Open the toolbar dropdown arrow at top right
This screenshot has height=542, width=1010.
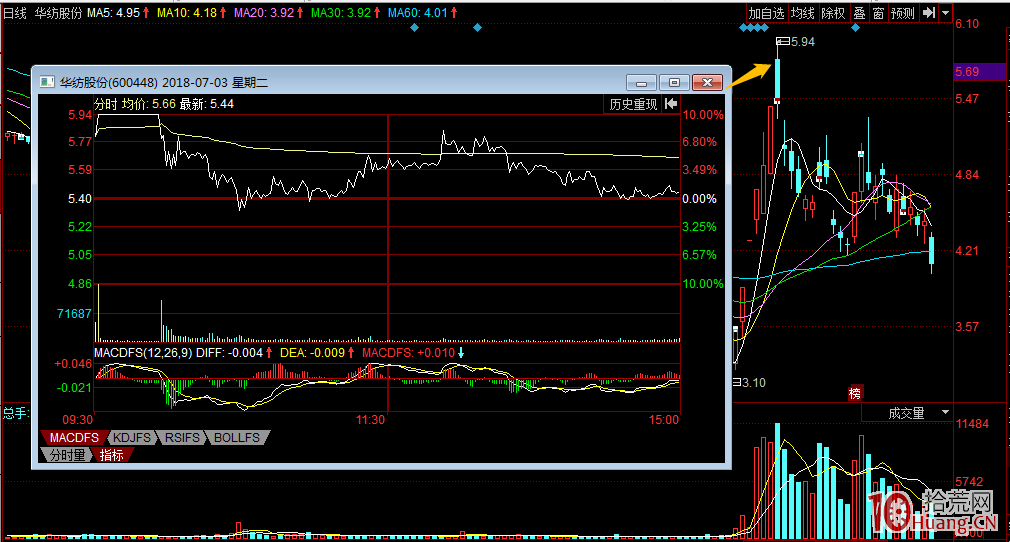click(945, 13)
